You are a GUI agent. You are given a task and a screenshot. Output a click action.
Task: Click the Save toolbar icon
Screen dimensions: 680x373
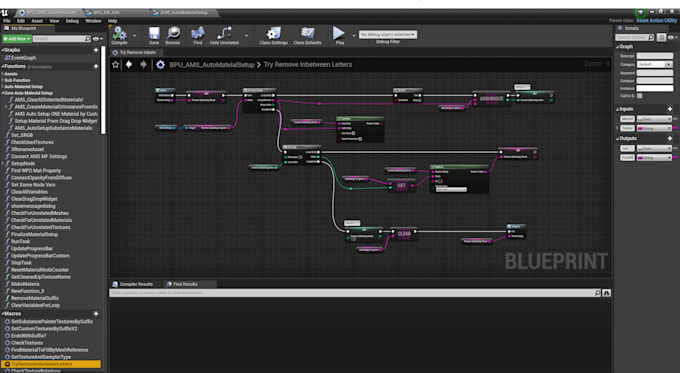click(x=154, y=34)
